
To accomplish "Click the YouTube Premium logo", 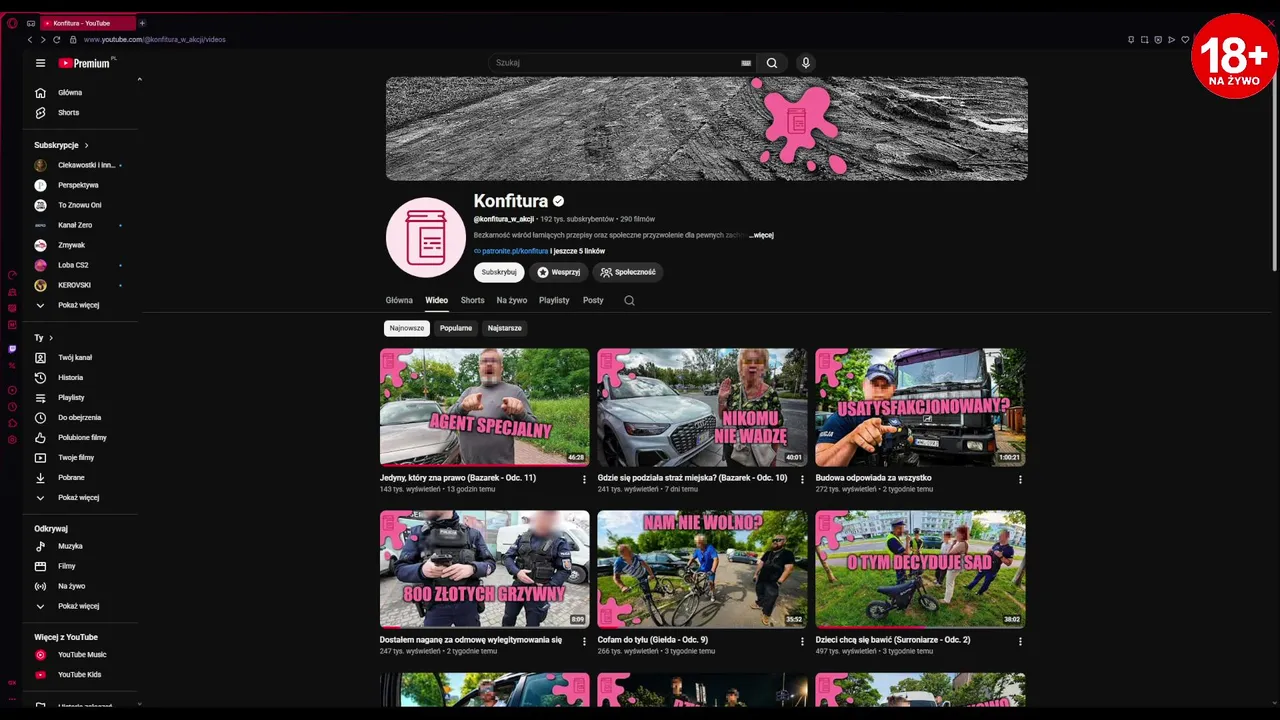I will tap(87, 63).
